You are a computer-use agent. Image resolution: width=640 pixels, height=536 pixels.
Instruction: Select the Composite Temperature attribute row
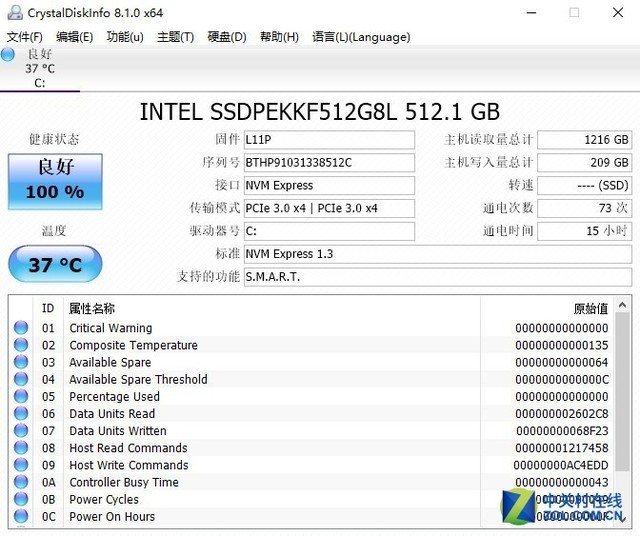[312, 345]
